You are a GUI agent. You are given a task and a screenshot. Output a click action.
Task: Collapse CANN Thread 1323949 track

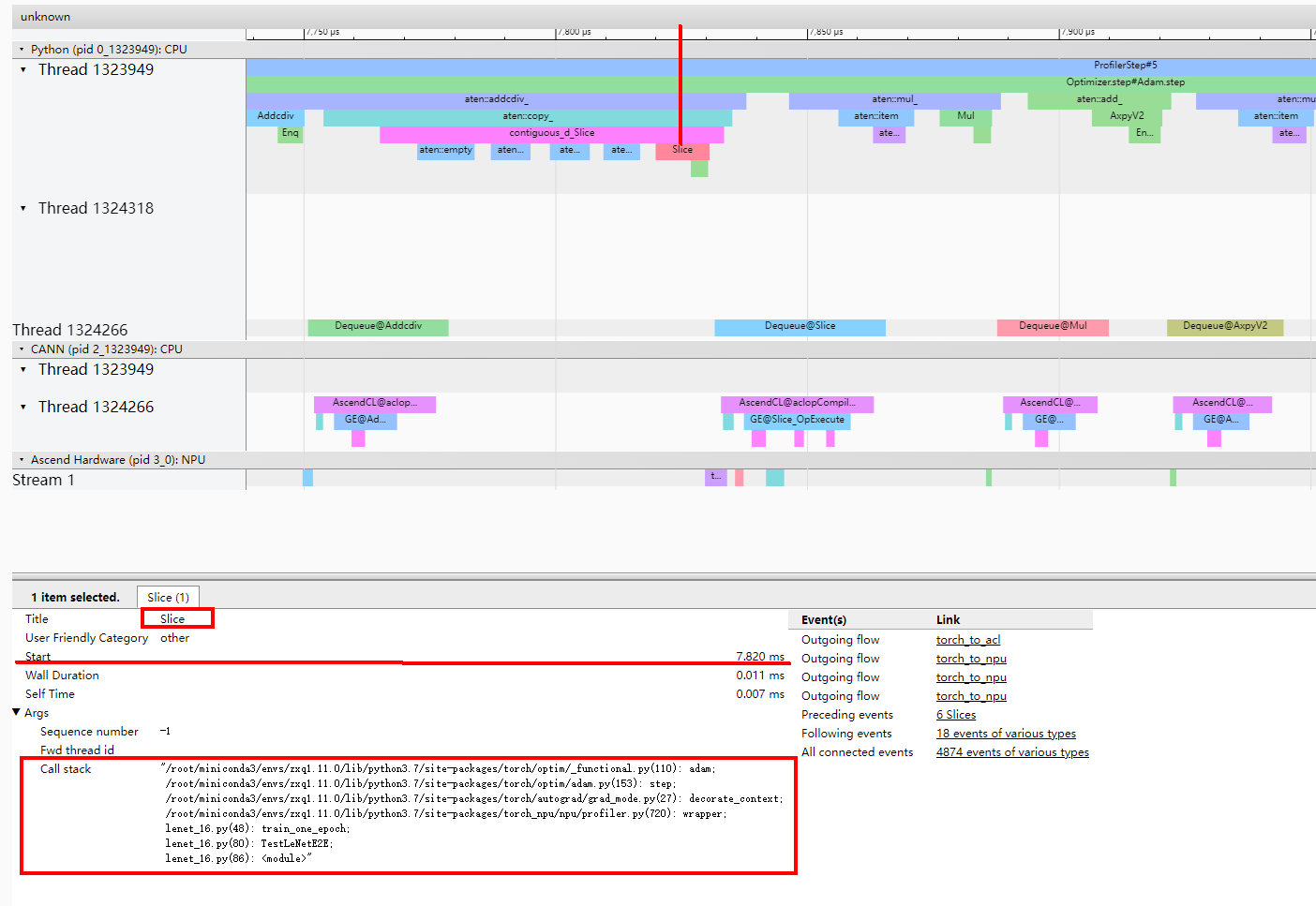(23, 369)
